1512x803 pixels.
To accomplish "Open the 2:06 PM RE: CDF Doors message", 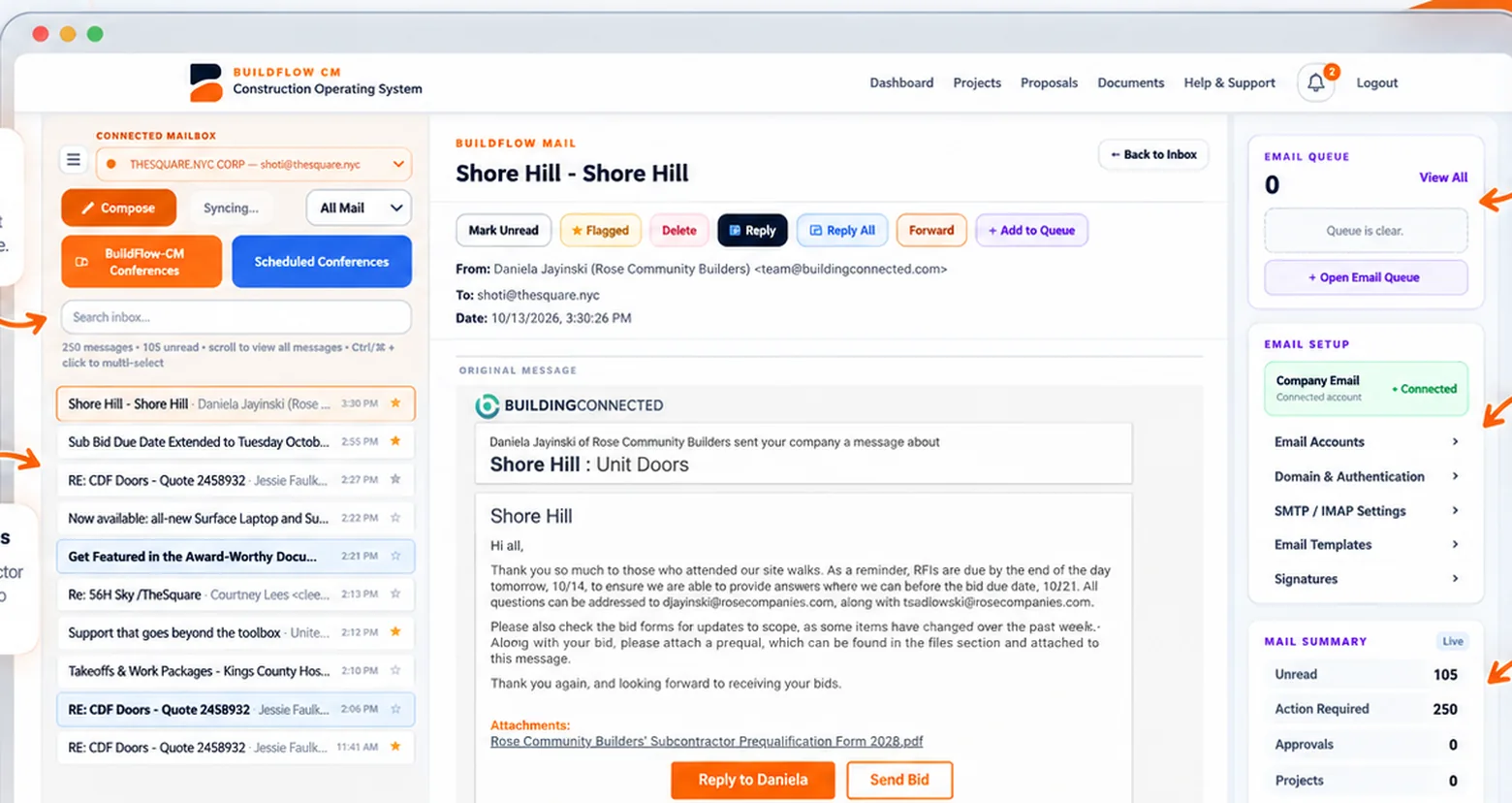I will (236, 709).
